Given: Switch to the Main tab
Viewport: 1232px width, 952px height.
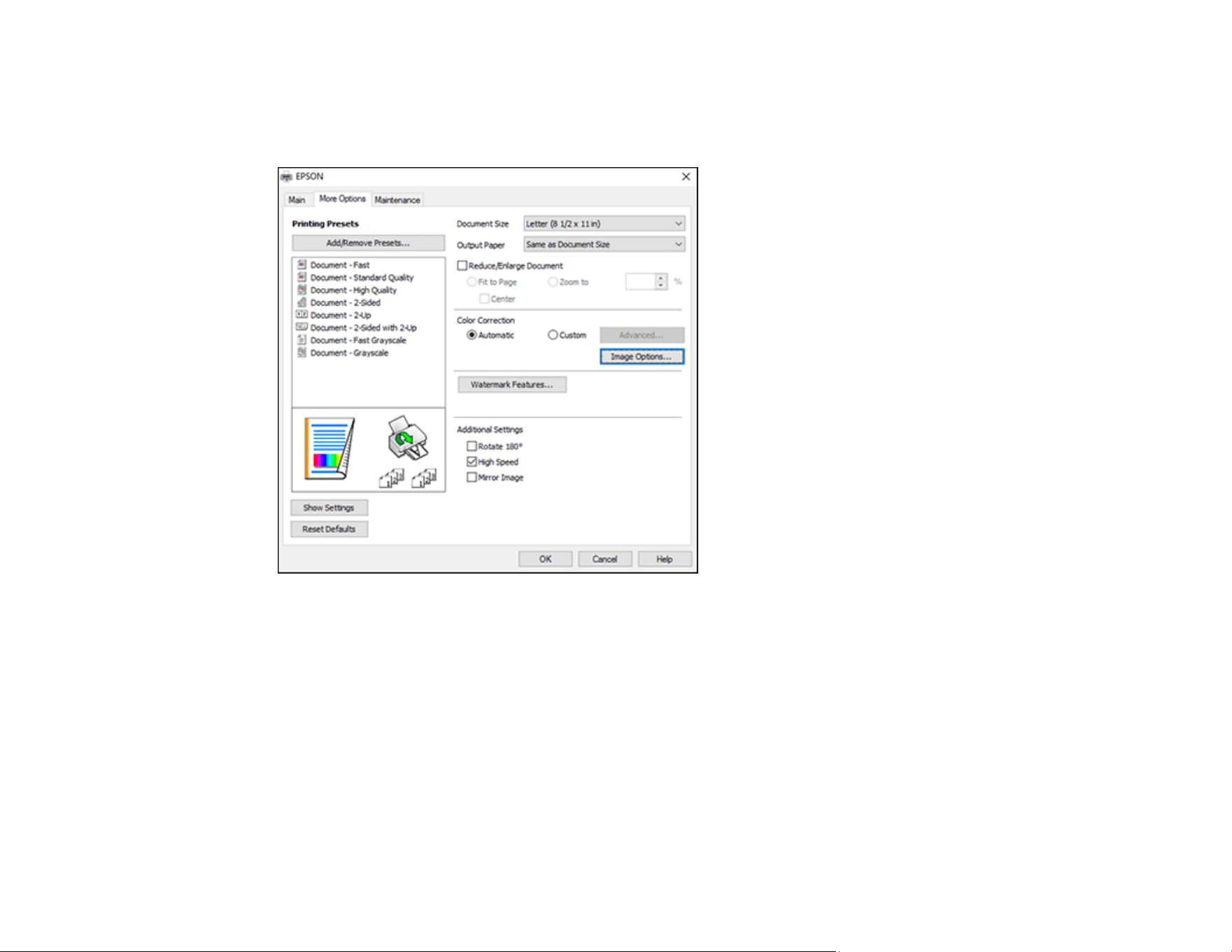Looking at the screenshot, I should 297,200.
